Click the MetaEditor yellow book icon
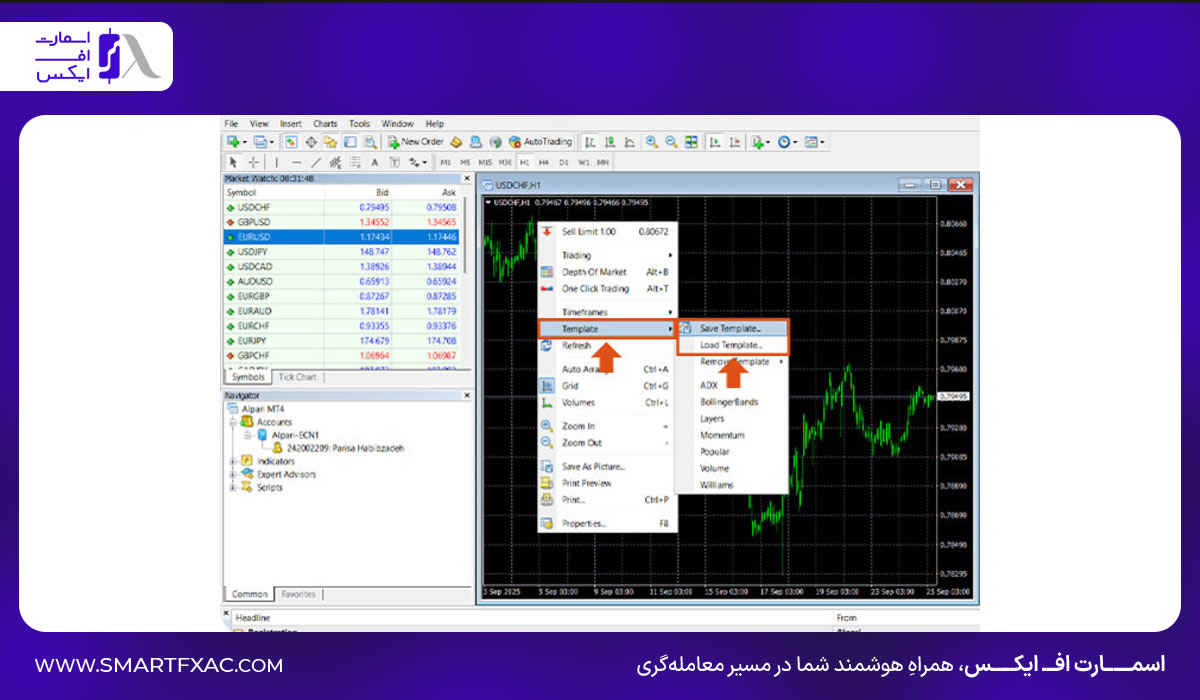 456,142
